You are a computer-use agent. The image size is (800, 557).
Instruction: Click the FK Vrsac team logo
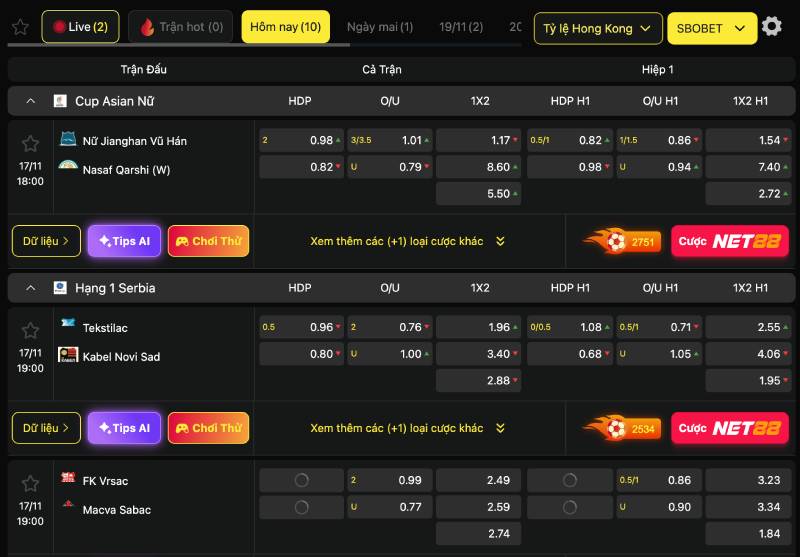coord(68,478)
